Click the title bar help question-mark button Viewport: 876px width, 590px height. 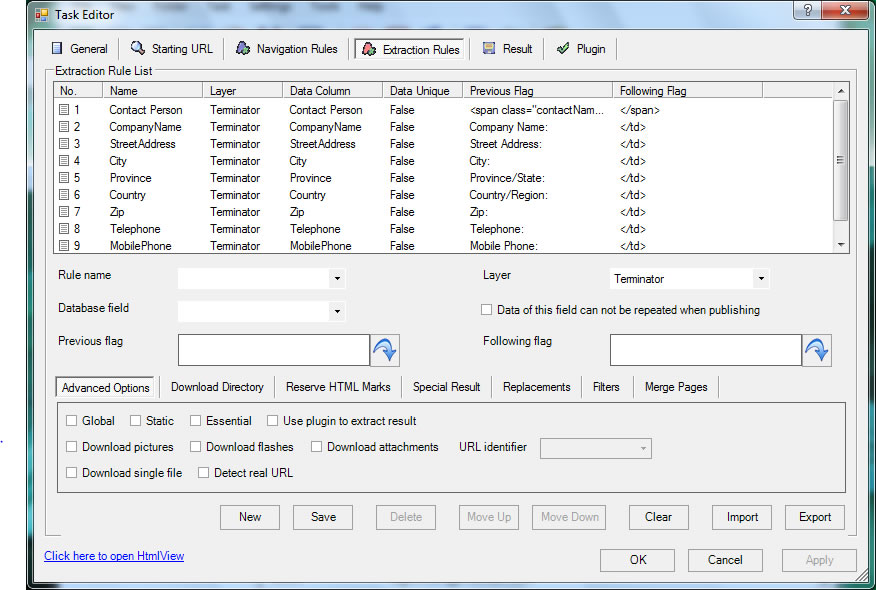coord(807,10)
